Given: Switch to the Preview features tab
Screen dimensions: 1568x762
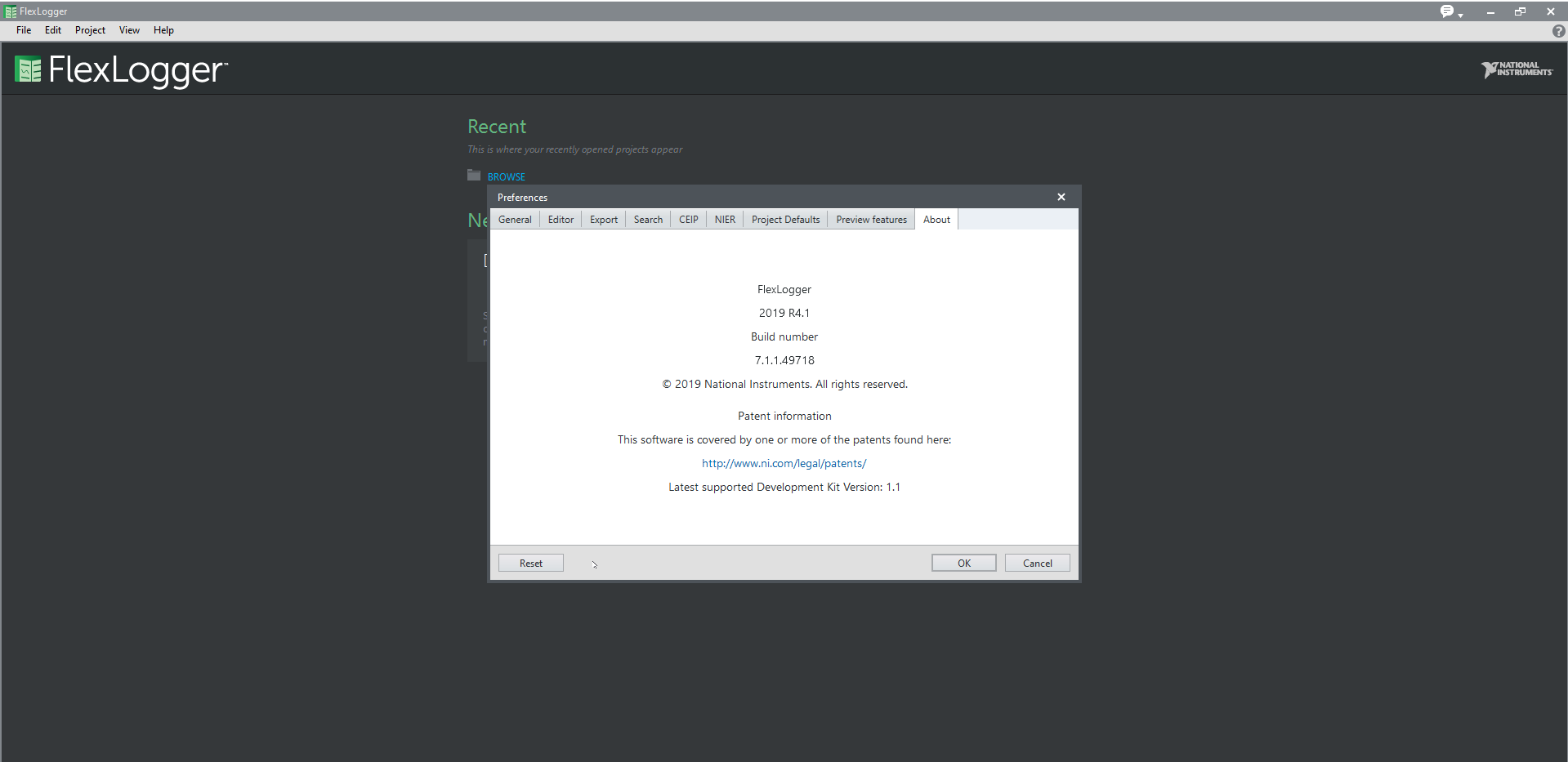Looking at the screenshot, I should (x=871, y=220).
